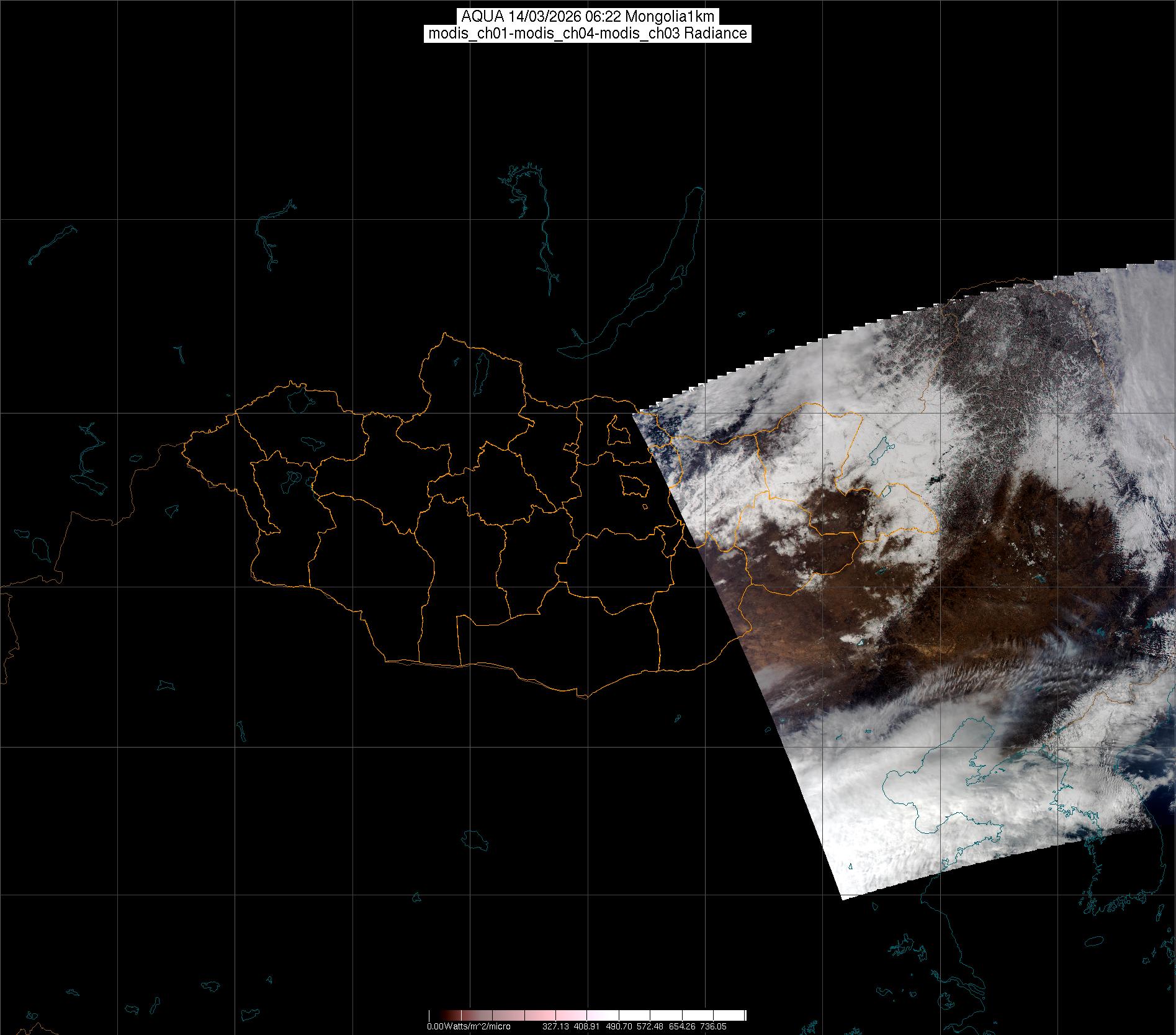Click the 0.00Watts/m^2/micro unit label
The width and height of the screenshot is (1176, 1035).
pos(469,1027)
